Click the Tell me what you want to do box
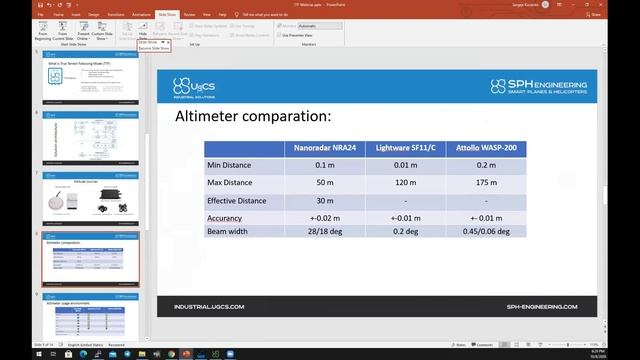This screenshot has height=360, width=640. click(x=261, y=14)
